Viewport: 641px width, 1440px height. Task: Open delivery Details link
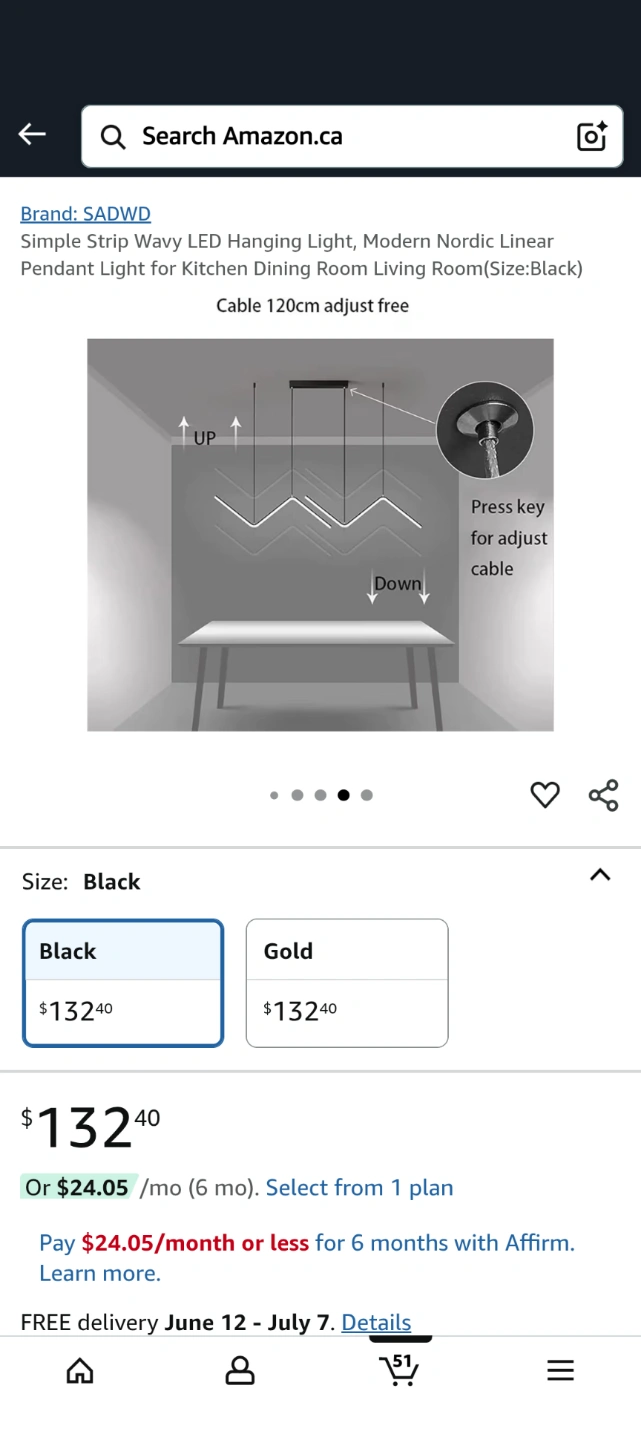click(x=376, y=1323)
